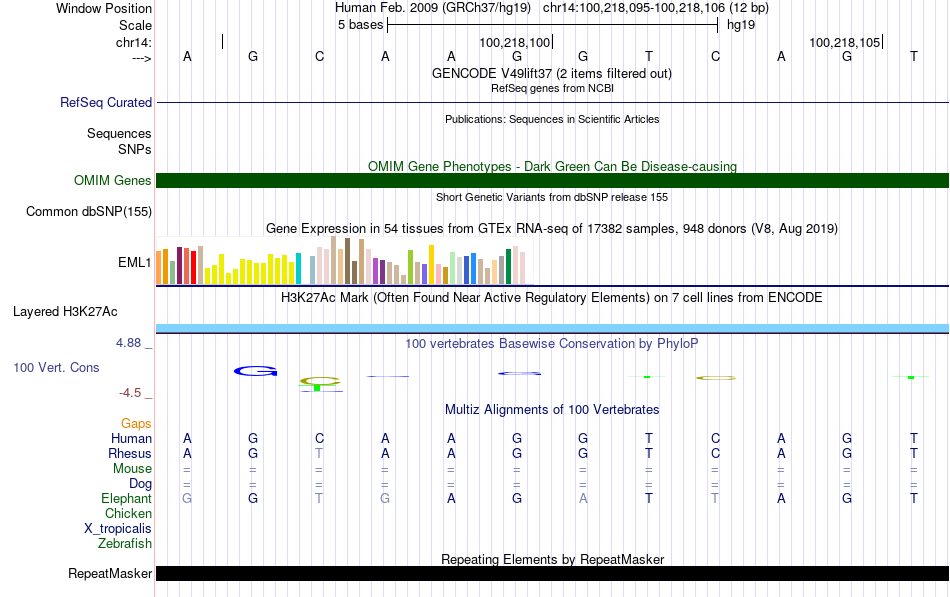The height and width of the screenshot is (597, 950).
Task: Click the RefSeq Curated gene line
Action: pyautogui.click(x=552, y=102)
